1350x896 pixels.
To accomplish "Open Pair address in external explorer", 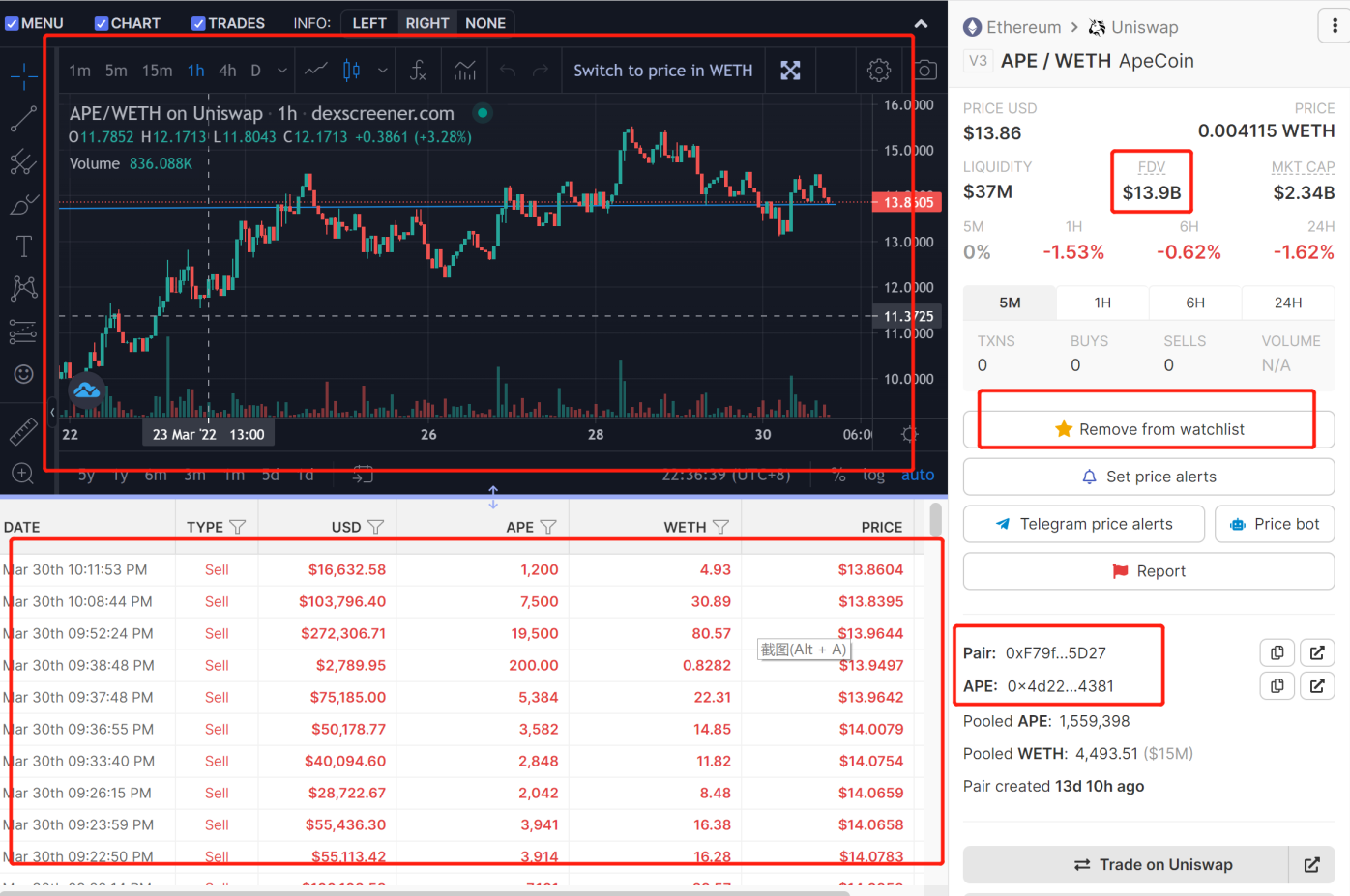I will [1317, 652].
